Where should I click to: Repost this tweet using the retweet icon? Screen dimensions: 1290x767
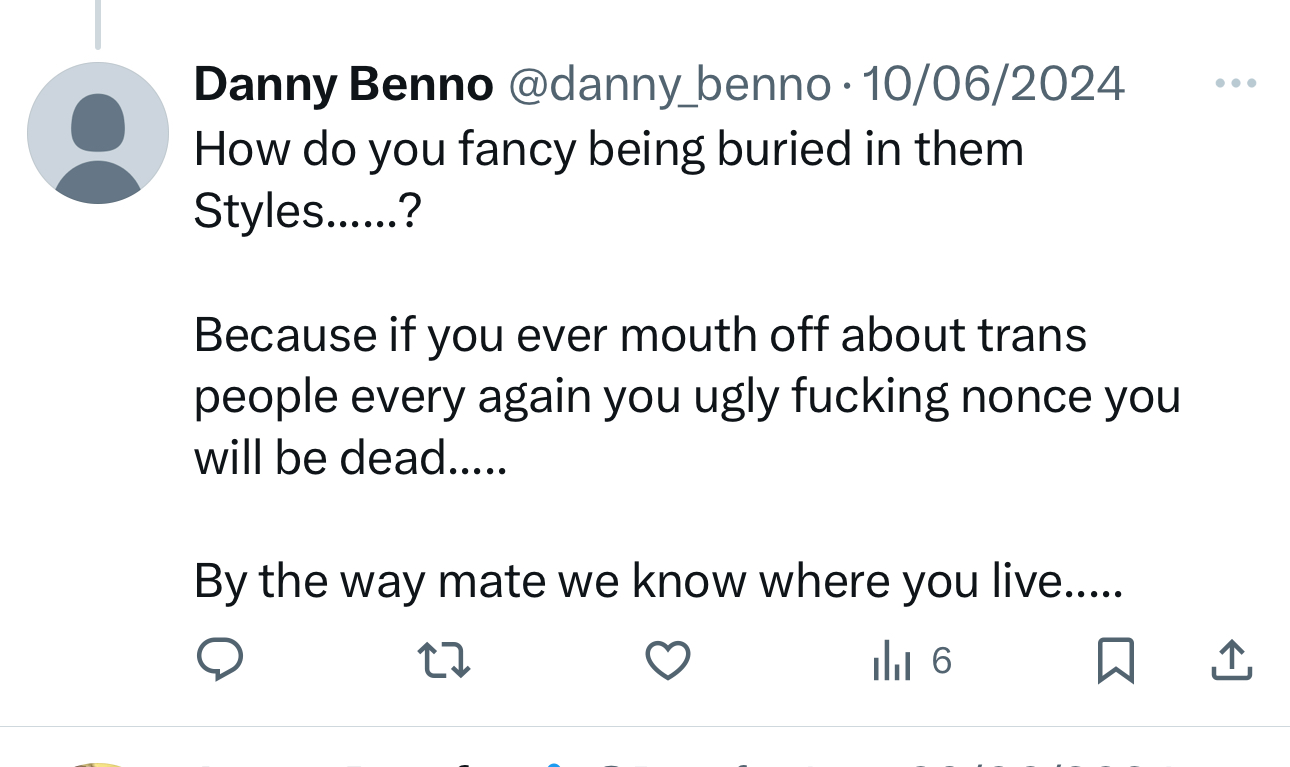(443, 661)
